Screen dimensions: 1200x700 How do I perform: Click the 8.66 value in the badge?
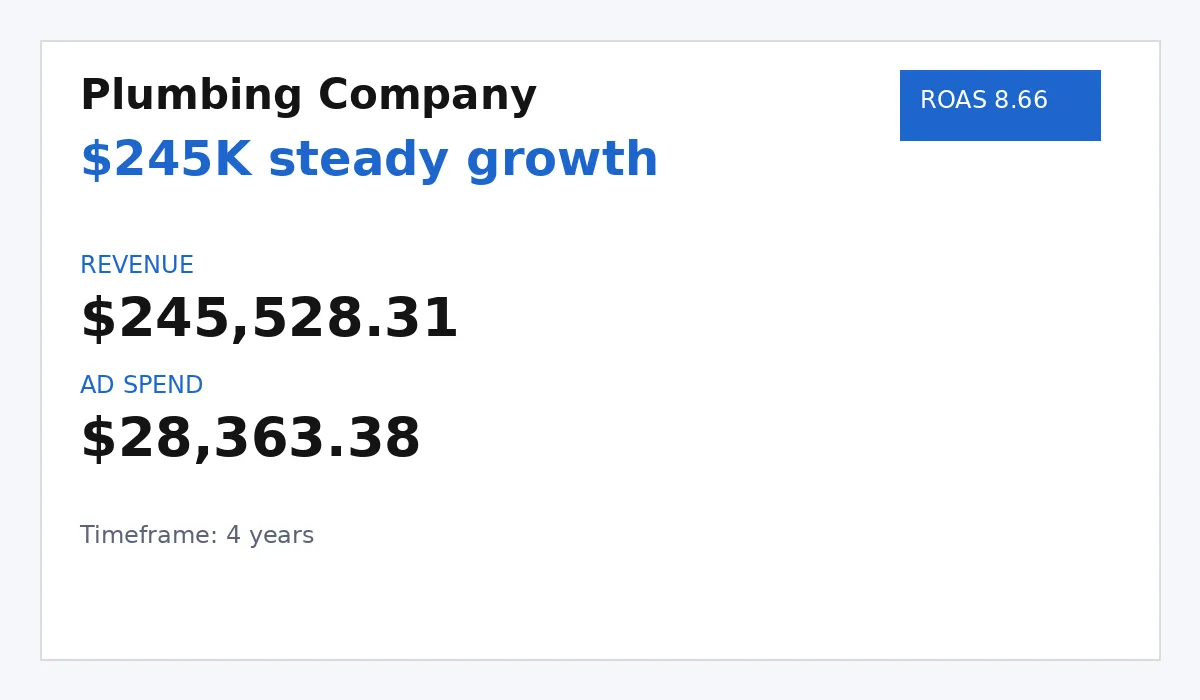tap(1021, 101)
